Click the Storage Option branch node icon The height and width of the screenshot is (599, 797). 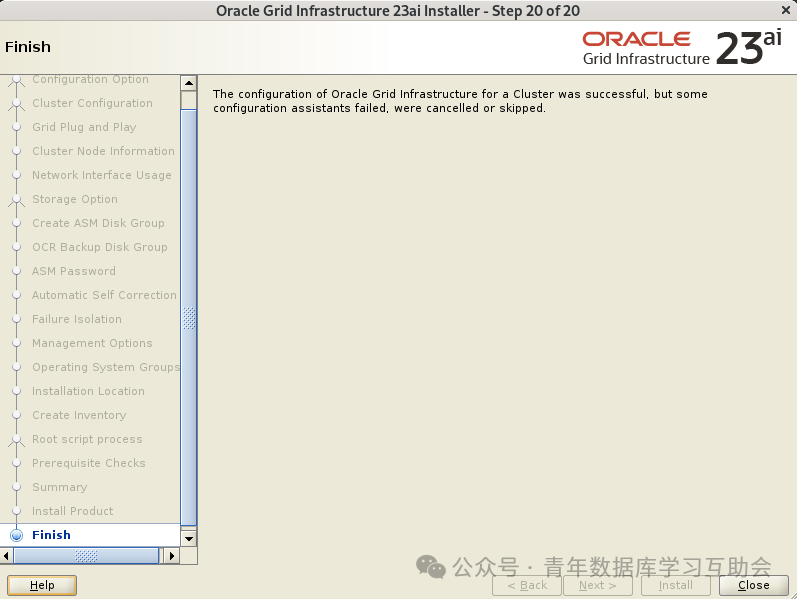[x=16, y=200]
